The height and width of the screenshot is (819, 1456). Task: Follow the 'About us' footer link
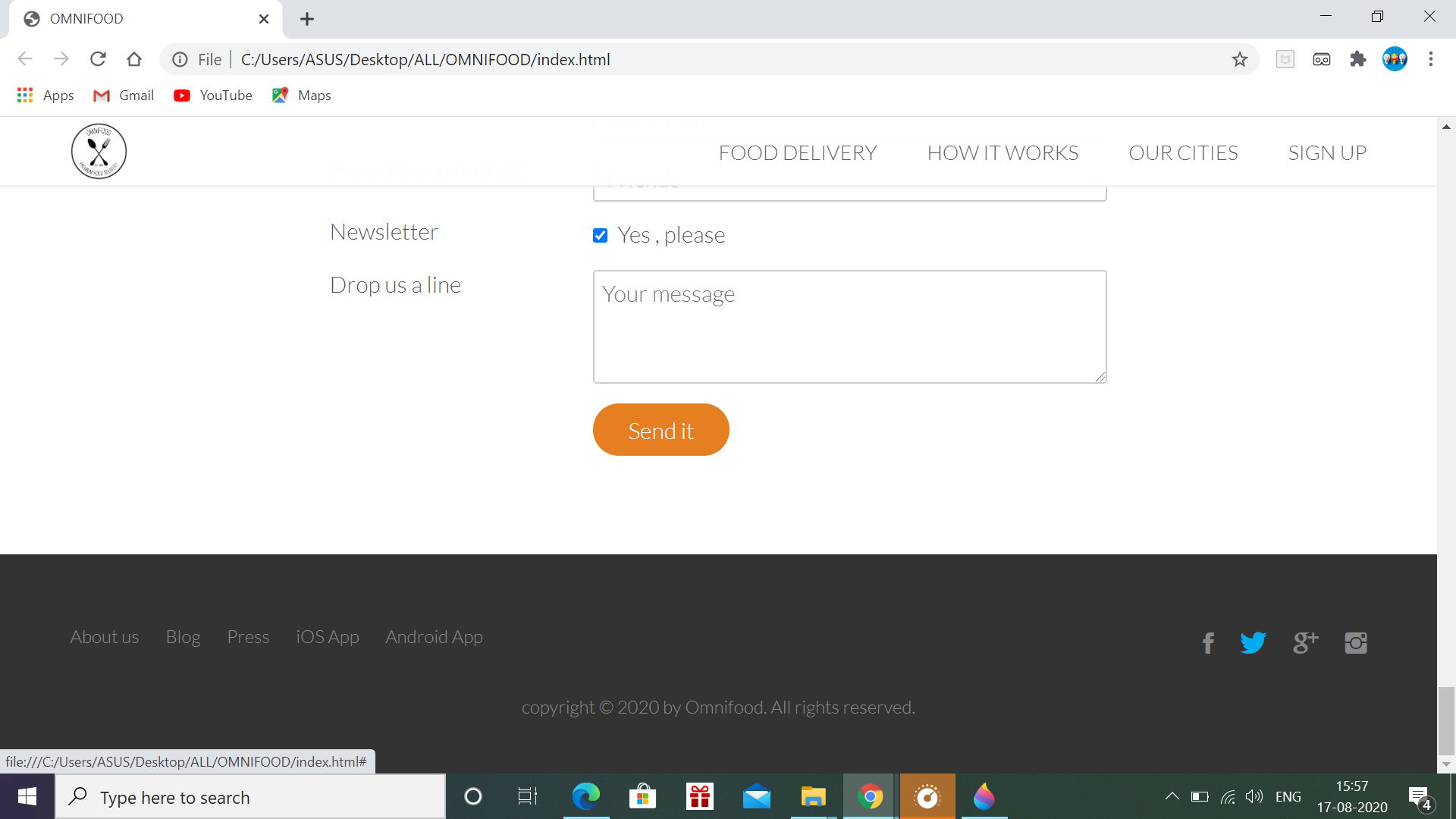click(x=104, y=637)
